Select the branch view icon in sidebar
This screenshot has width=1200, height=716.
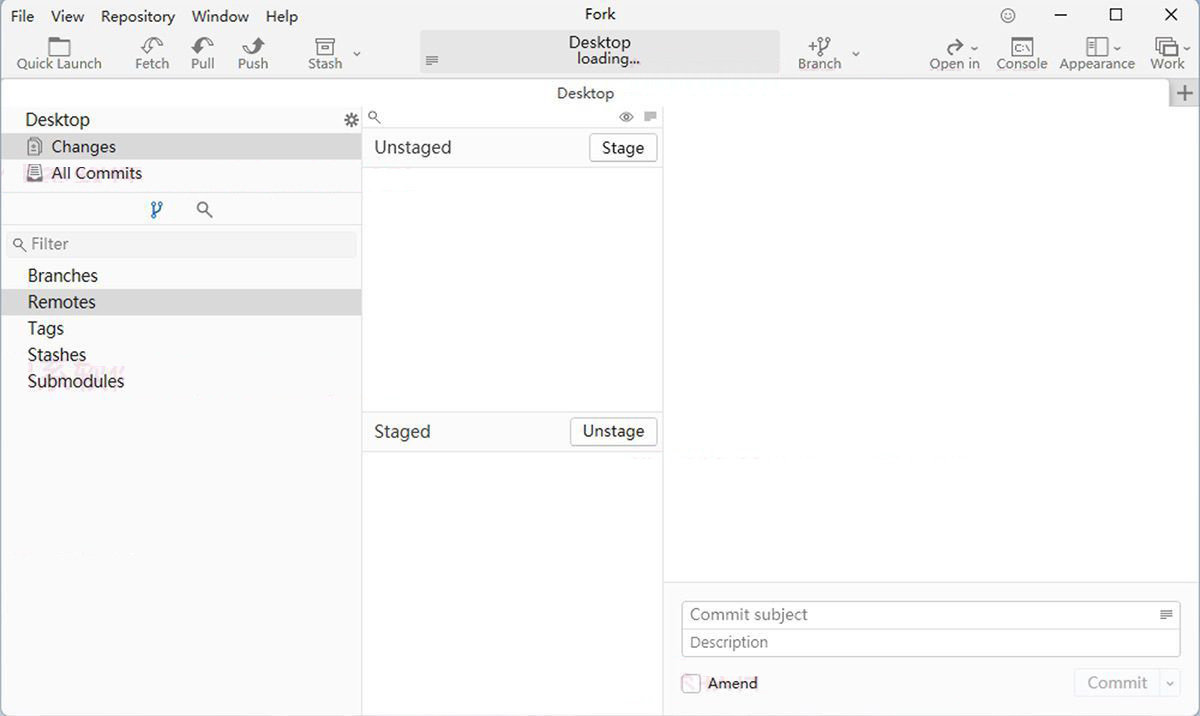[156, 210]
